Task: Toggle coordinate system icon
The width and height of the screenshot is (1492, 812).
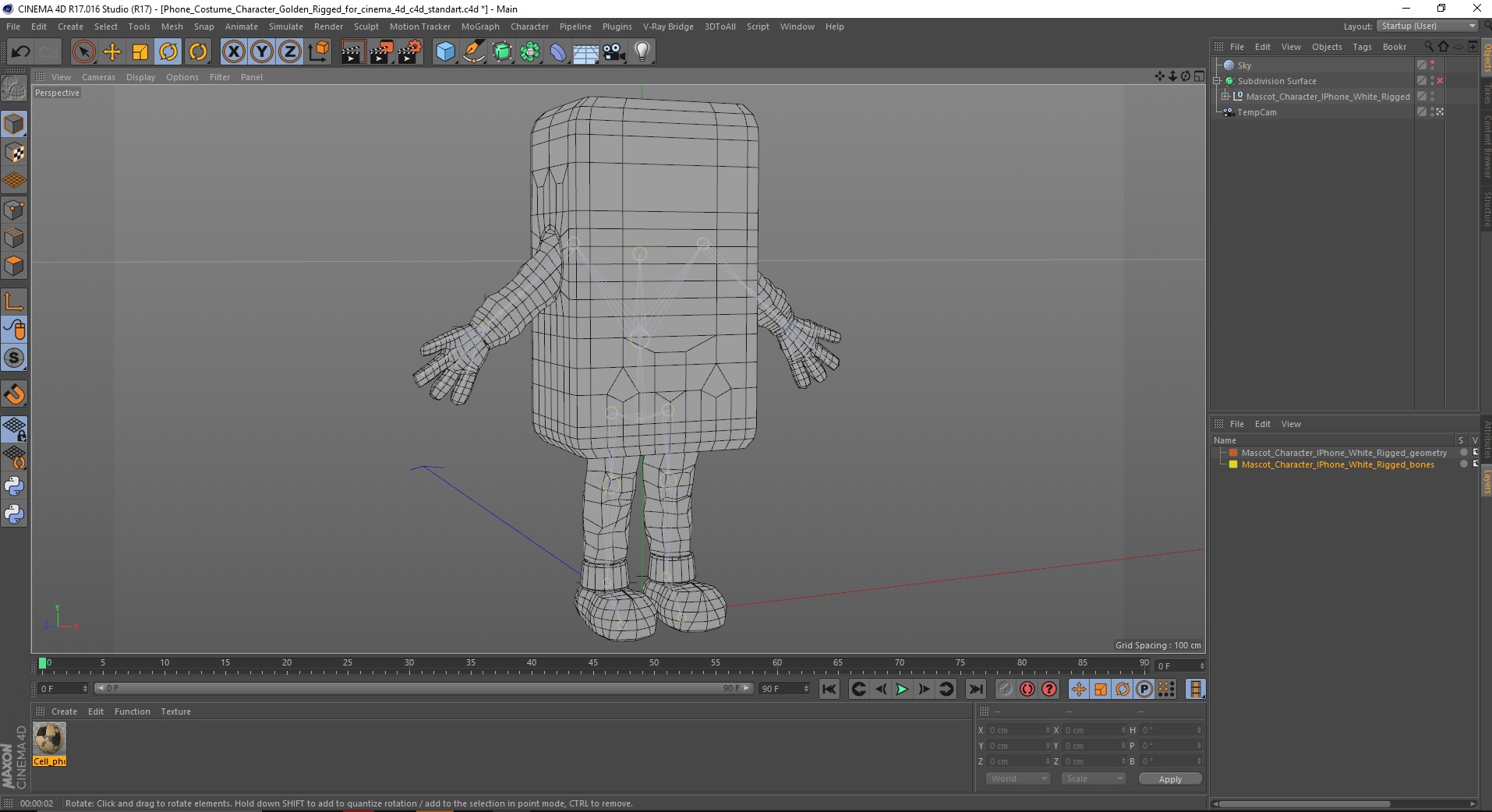Action: pyautogui.click(x=318, y=52)
